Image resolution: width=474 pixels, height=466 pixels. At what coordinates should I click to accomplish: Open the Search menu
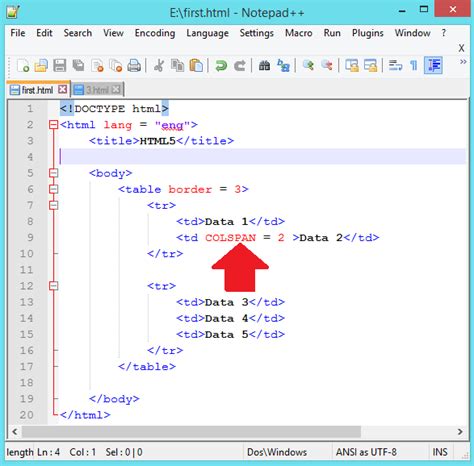click(x=78, y=33)
